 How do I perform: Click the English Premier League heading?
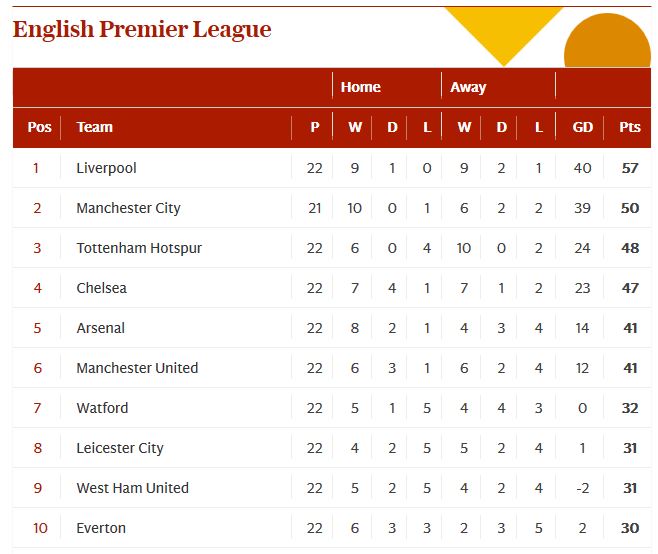142,29
